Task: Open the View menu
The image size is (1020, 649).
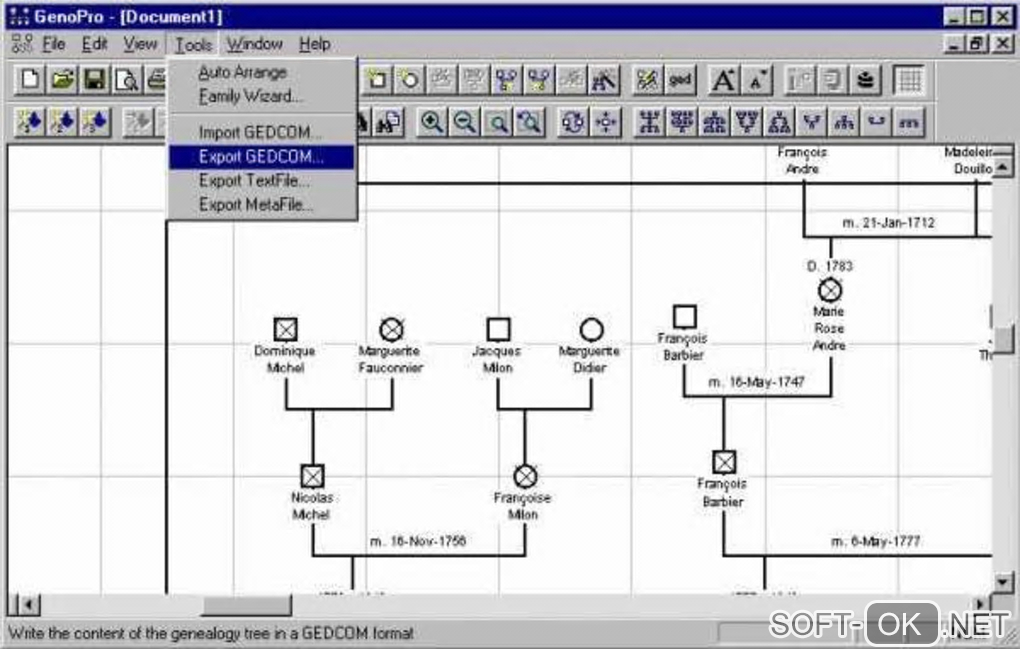Action: pos(140,44)
